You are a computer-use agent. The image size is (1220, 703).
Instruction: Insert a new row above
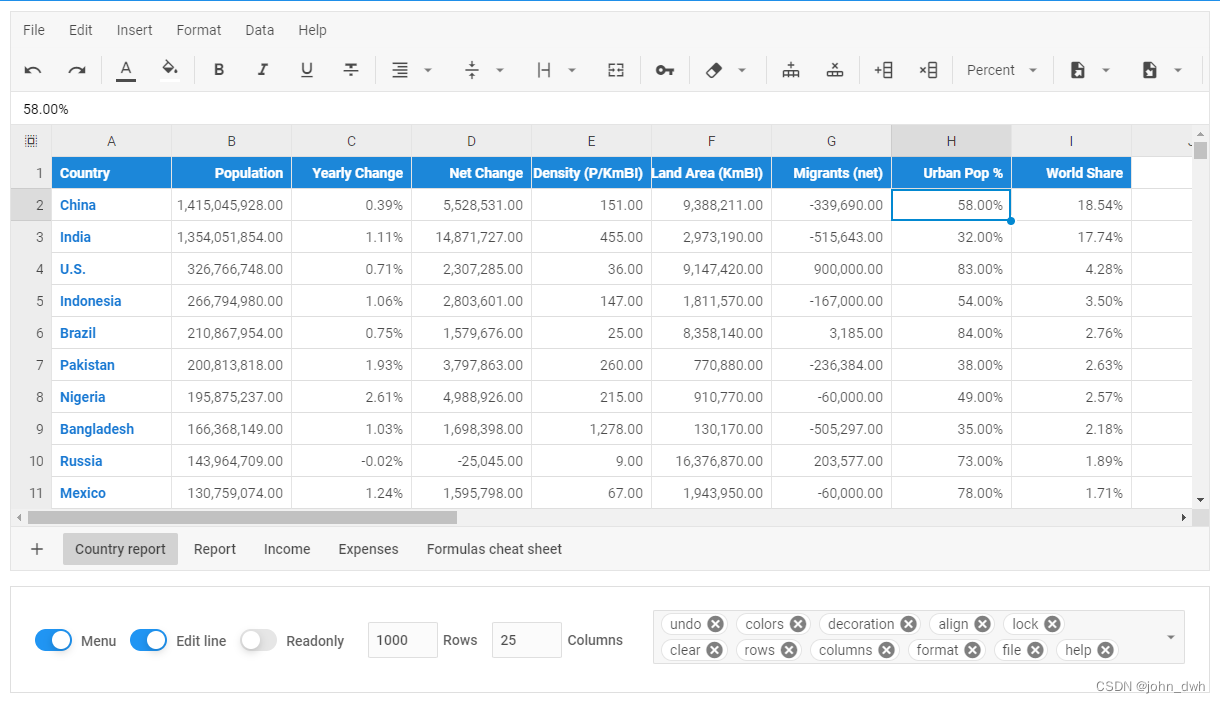[791, 70]
